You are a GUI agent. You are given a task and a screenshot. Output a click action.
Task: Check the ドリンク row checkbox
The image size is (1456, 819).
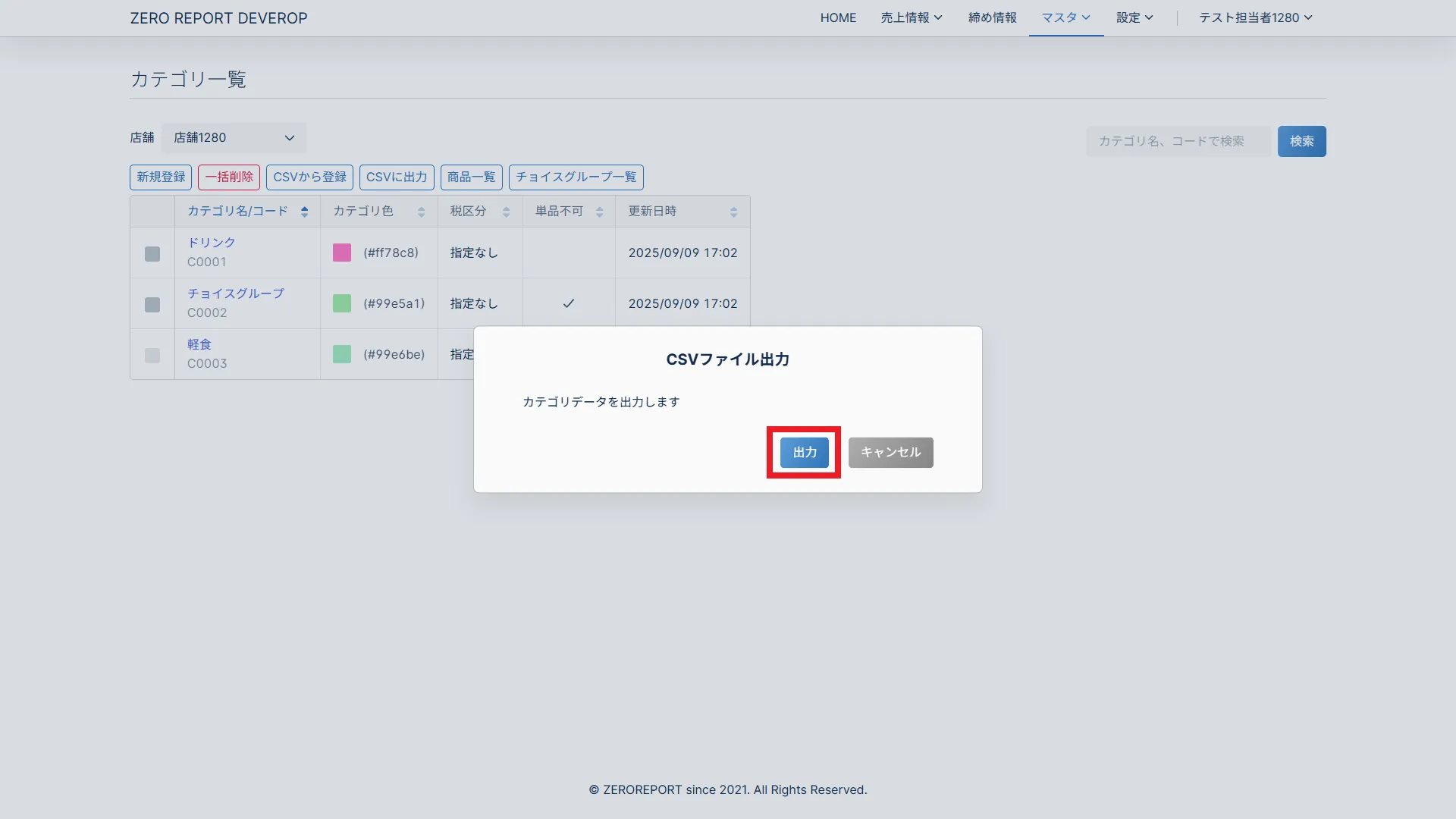point(152,254)
